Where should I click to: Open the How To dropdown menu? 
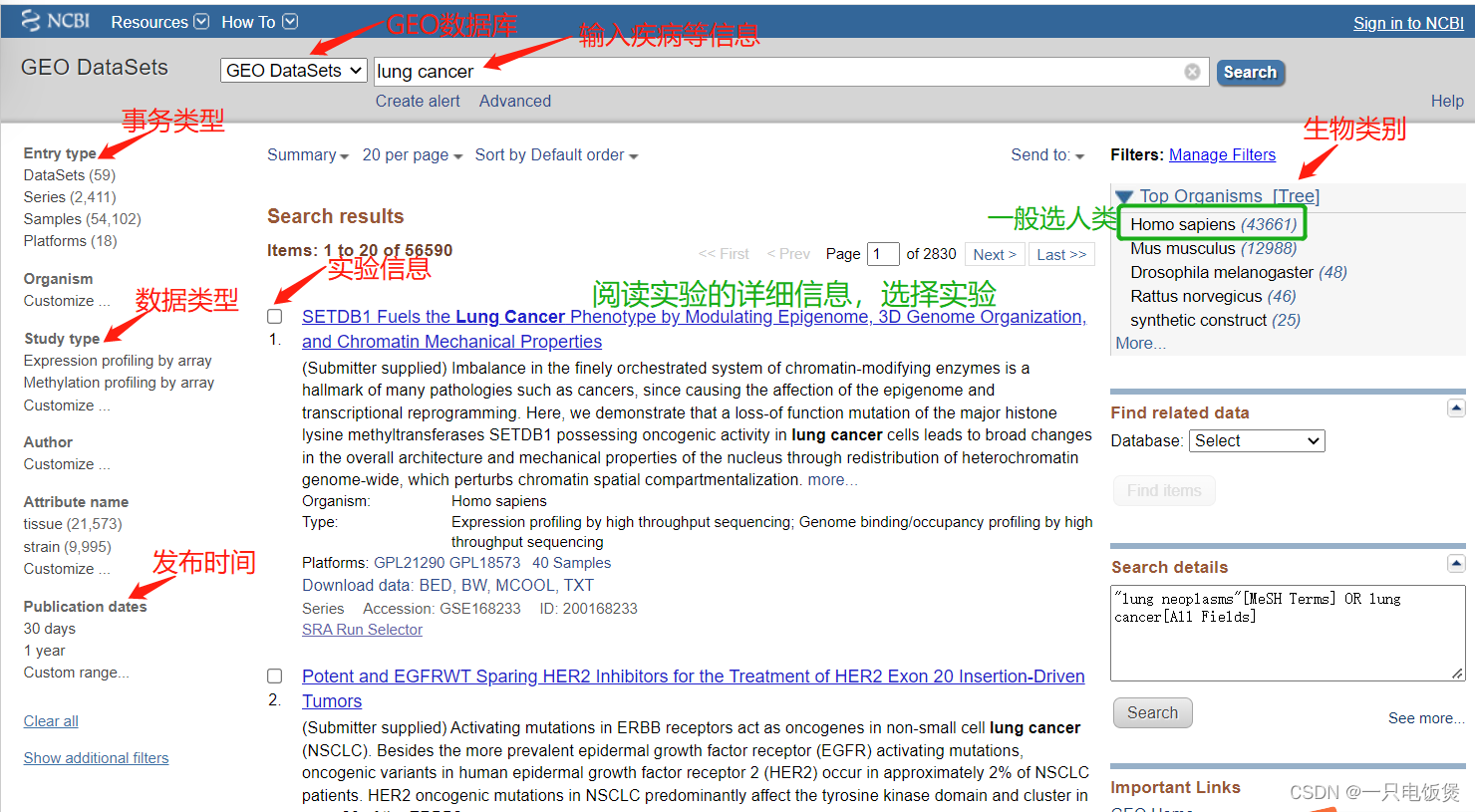[259, 22]
